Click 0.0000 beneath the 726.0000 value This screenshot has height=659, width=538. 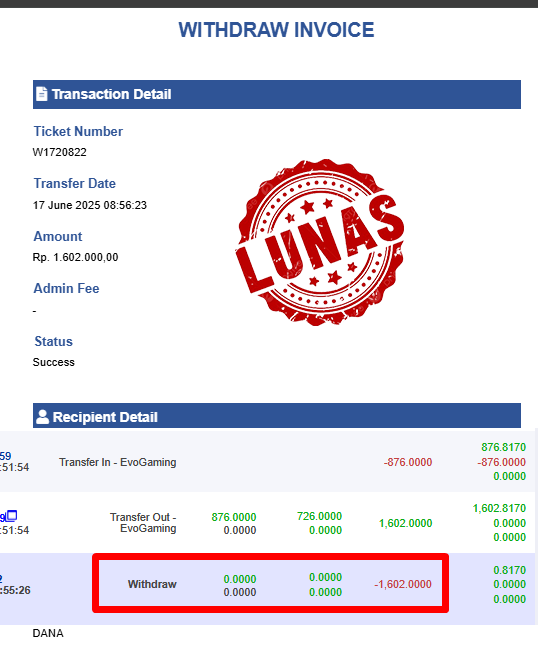[325, 530]
